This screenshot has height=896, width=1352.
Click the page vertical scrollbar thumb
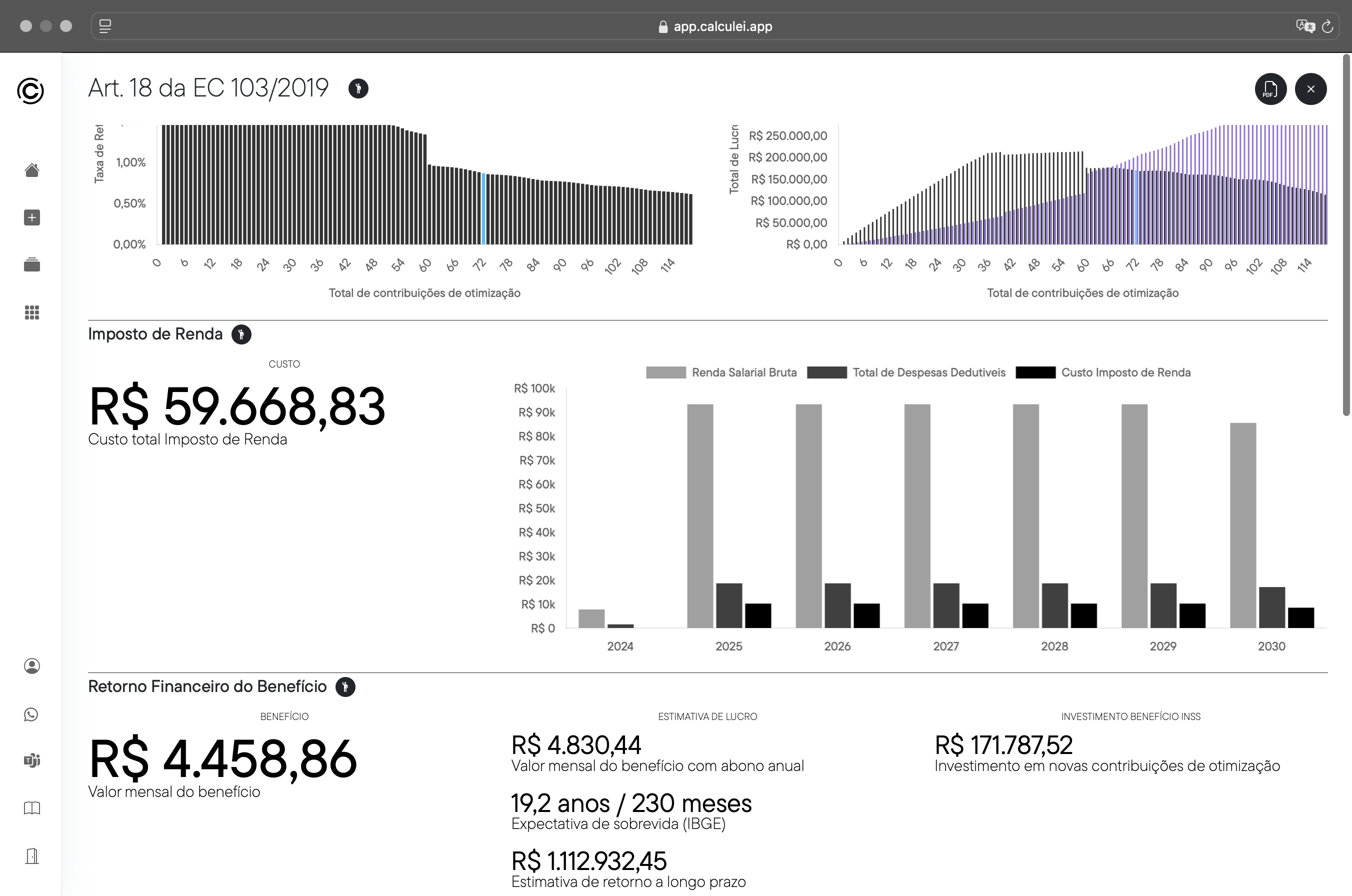click(1346, 234)
